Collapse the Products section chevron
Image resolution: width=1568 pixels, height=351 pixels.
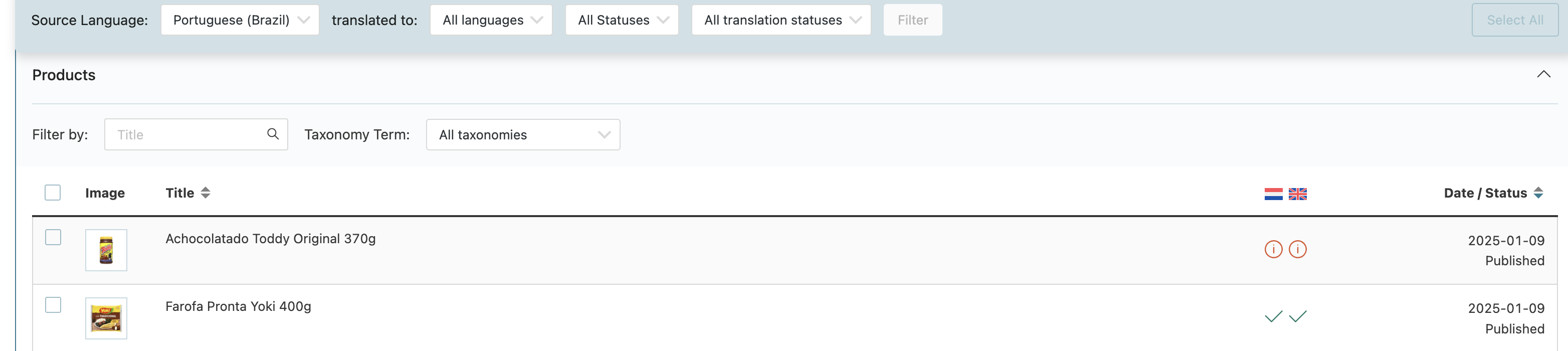point(1543,74)
